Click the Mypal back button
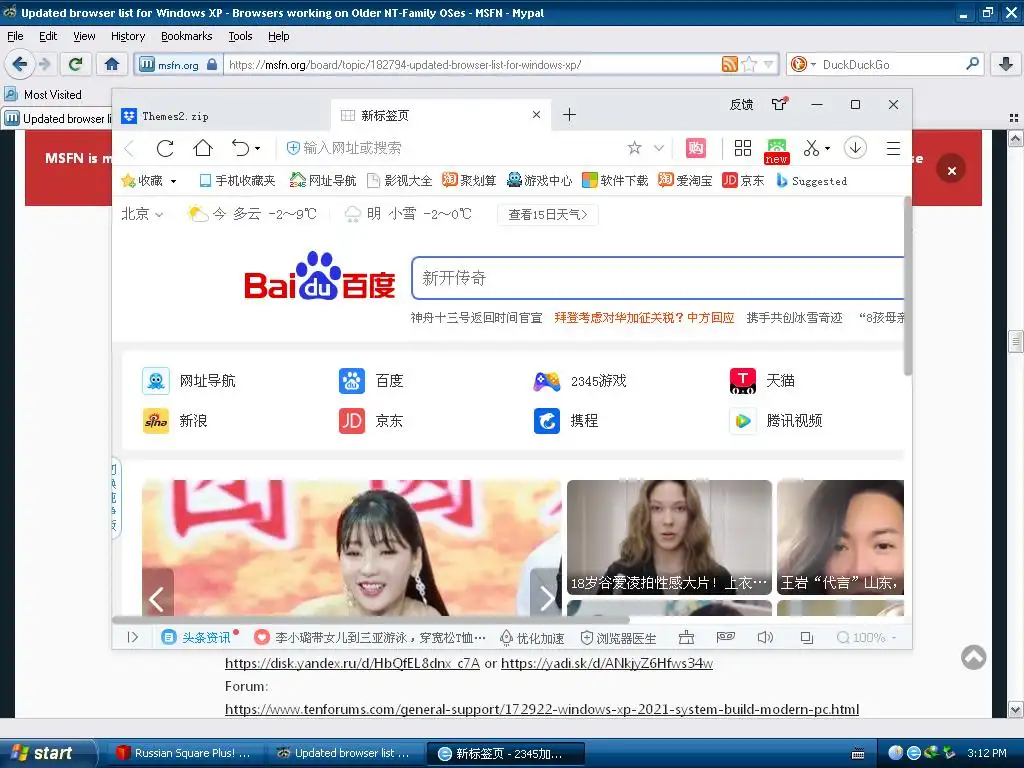This screenshot has width=1024, height=768. (20, 64)
